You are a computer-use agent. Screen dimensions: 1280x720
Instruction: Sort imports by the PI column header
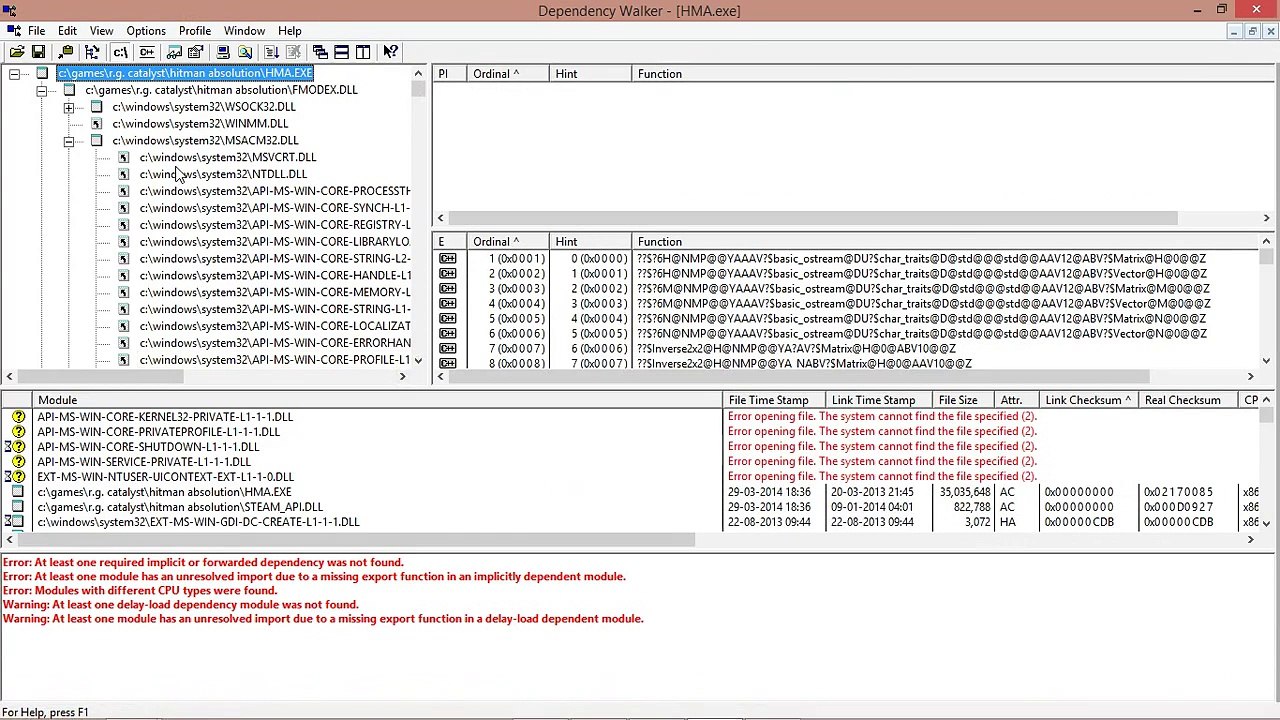point(449,74)
